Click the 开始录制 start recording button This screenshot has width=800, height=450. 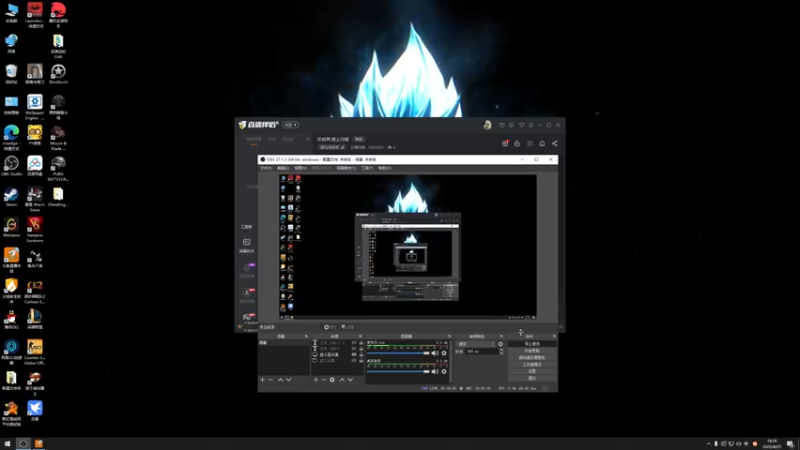pos(532,351)
